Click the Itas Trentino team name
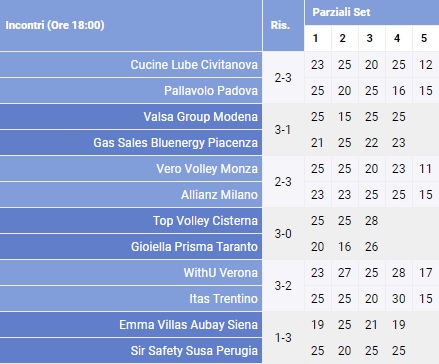Screen dimensions: 439x364 (x=223, y=299)
